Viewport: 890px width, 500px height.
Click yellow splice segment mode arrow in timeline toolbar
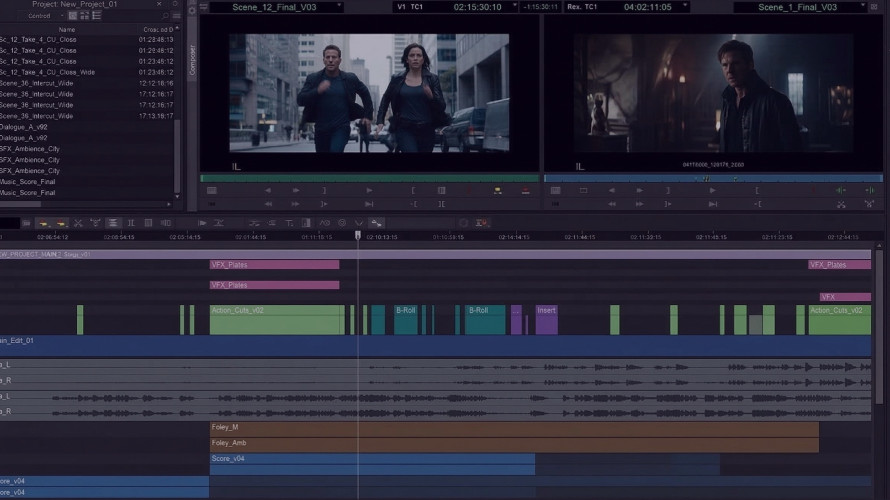pos(43,223)
